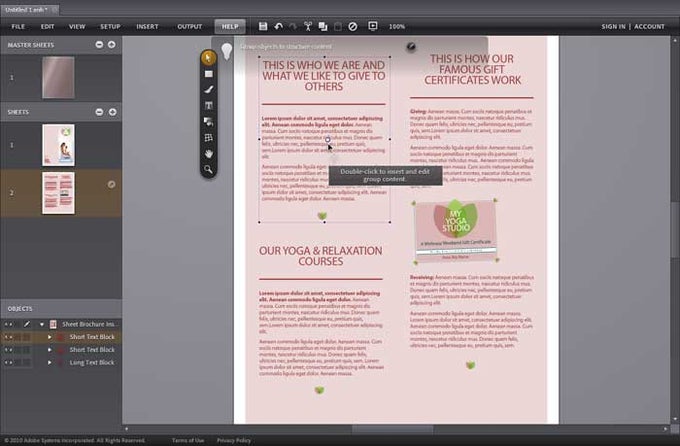Screen dimensions: 680x446
Task: Click the Sheet Brochure Ins... label
Action: pos(90,324)
